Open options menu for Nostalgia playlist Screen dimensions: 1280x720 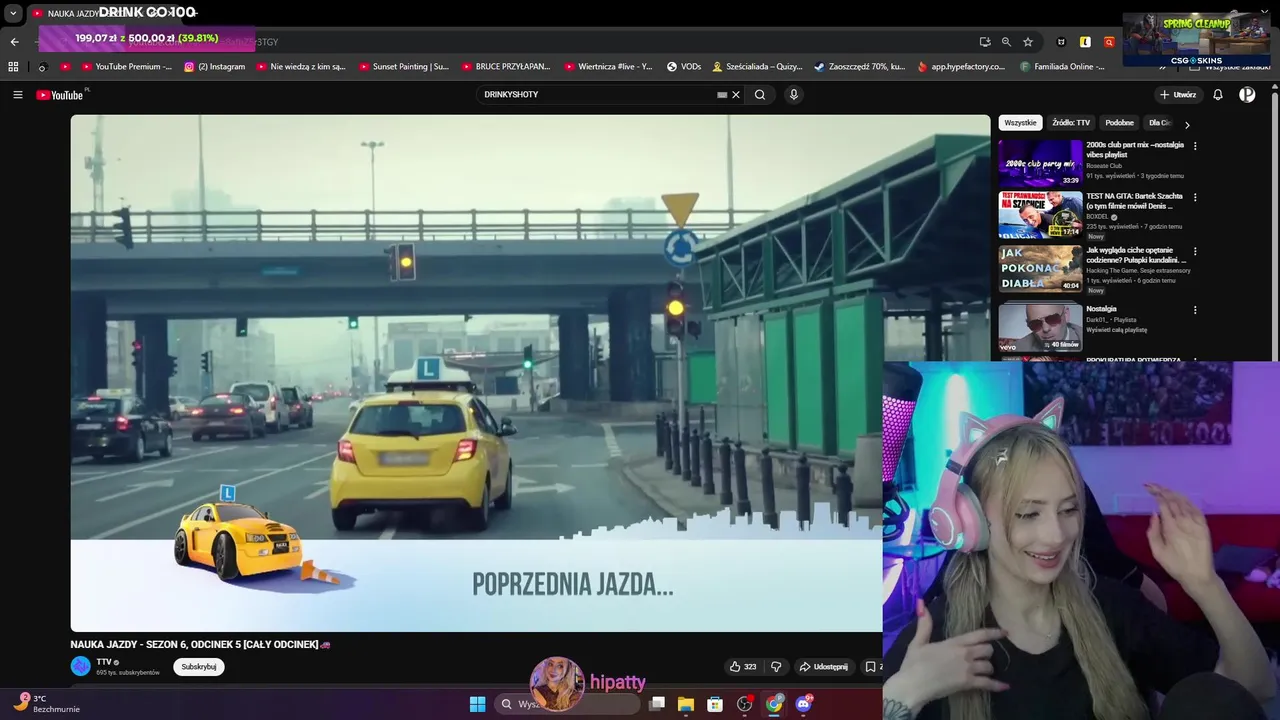pos(1195,310)
